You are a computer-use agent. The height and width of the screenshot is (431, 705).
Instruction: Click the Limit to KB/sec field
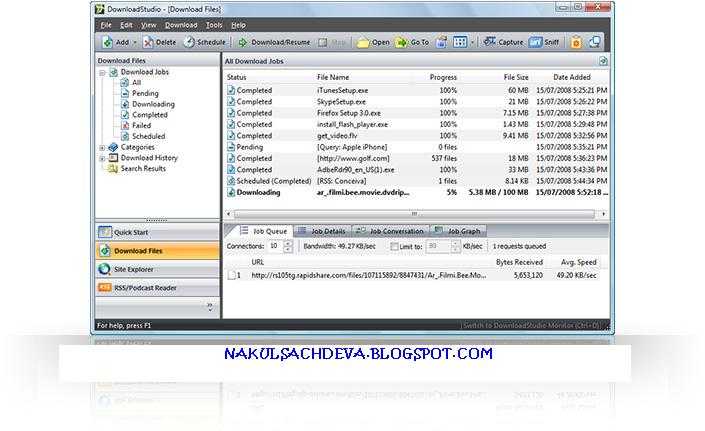(x=438, y=246)
